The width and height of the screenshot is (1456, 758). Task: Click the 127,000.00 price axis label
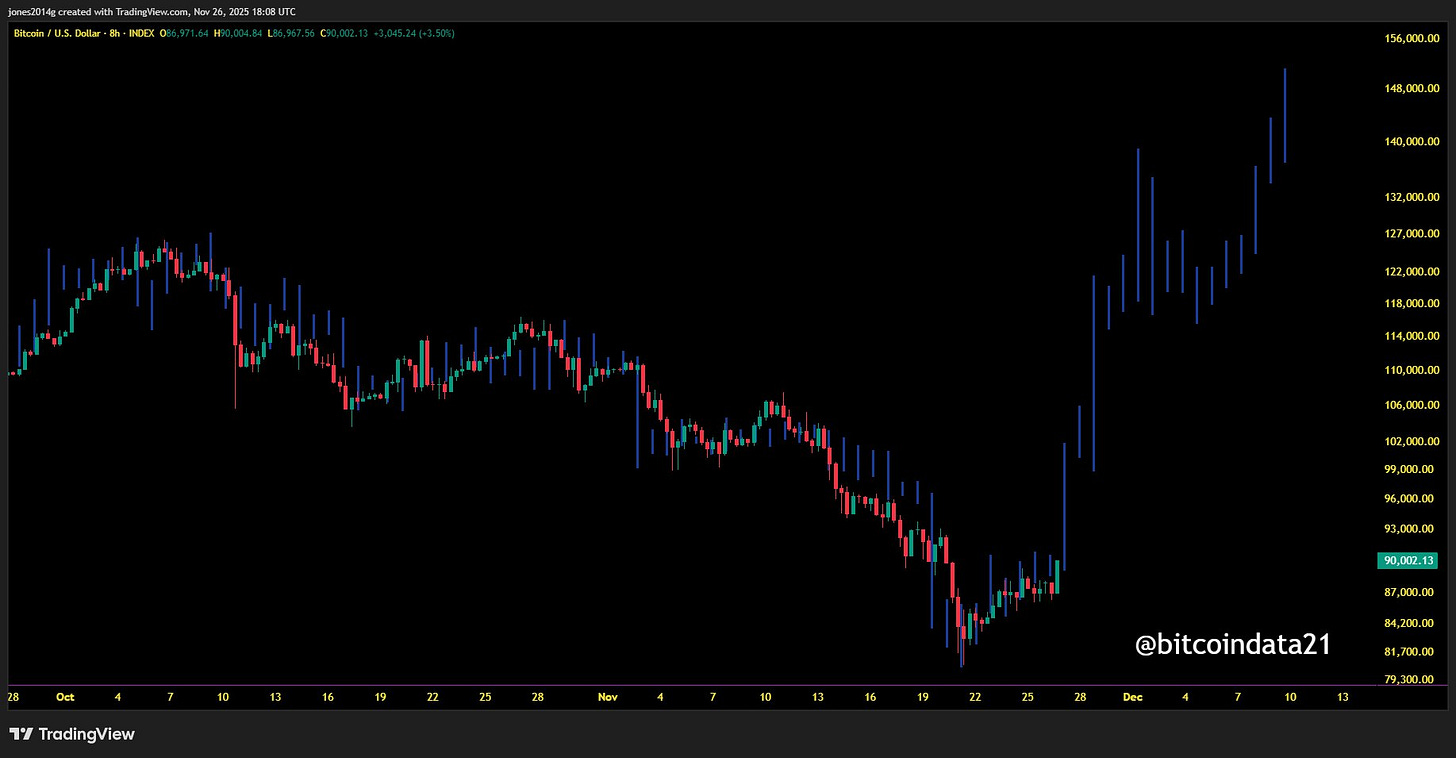pyautogui.click(x=1411, y=234)
